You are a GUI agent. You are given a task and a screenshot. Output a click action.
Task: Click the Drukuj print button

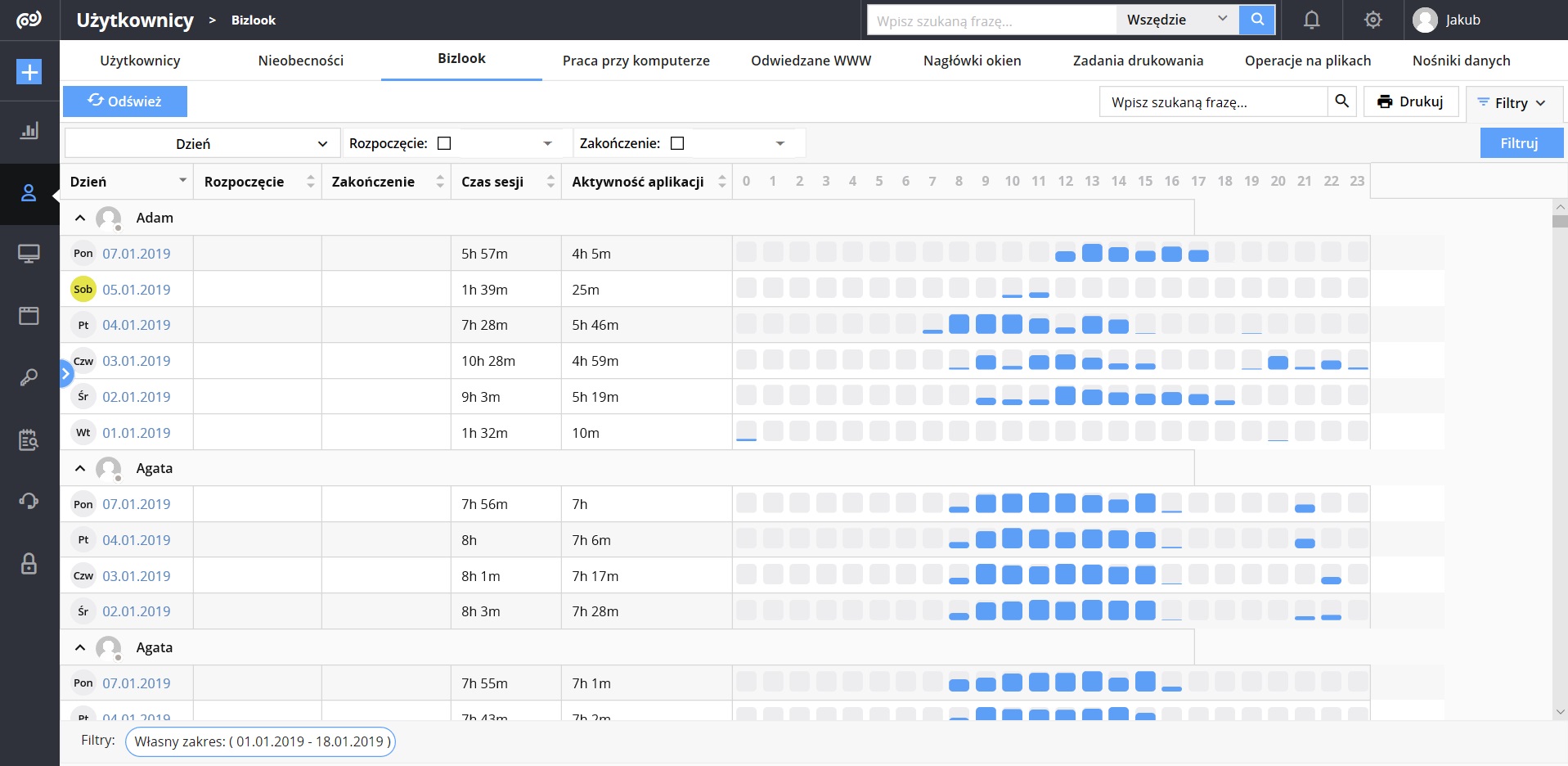[1411, 101]
